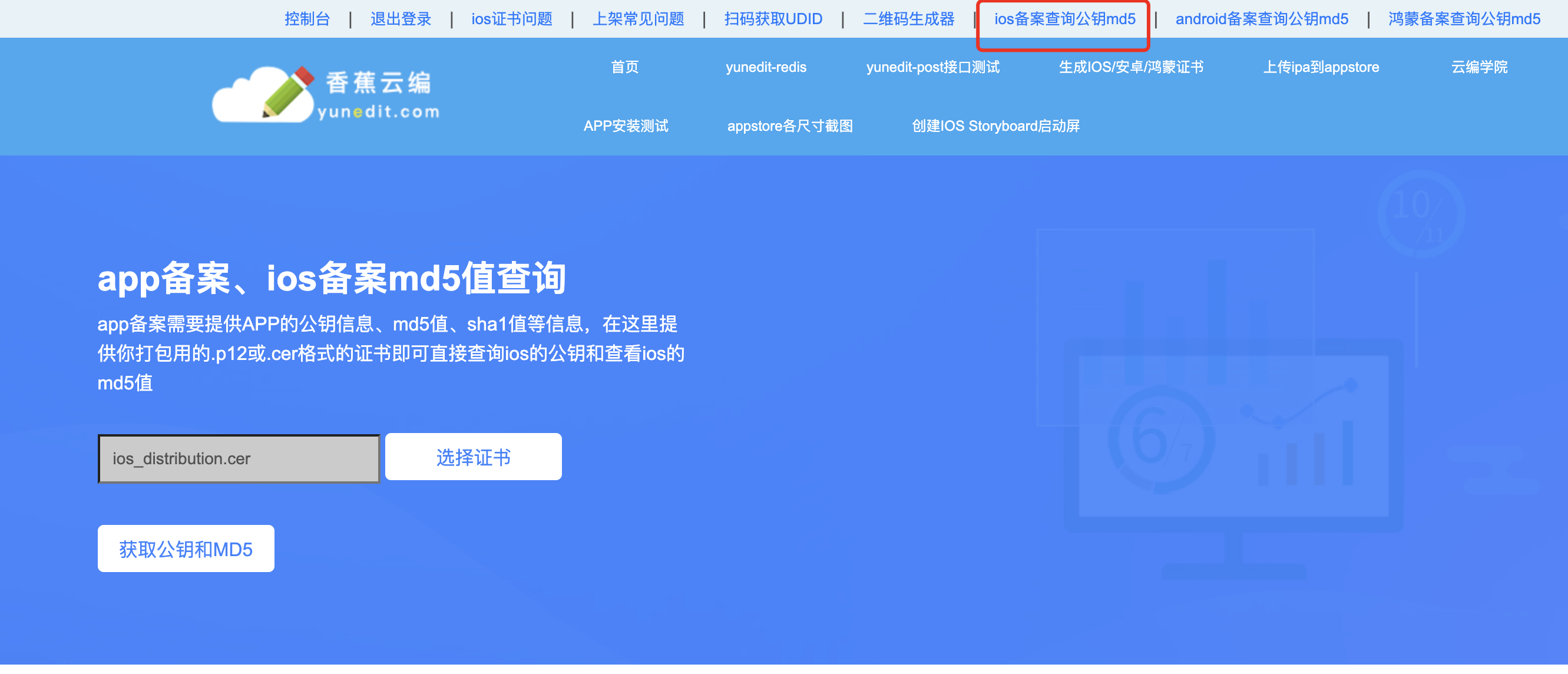Open ios证书问题 top link

tap(511, 19)
